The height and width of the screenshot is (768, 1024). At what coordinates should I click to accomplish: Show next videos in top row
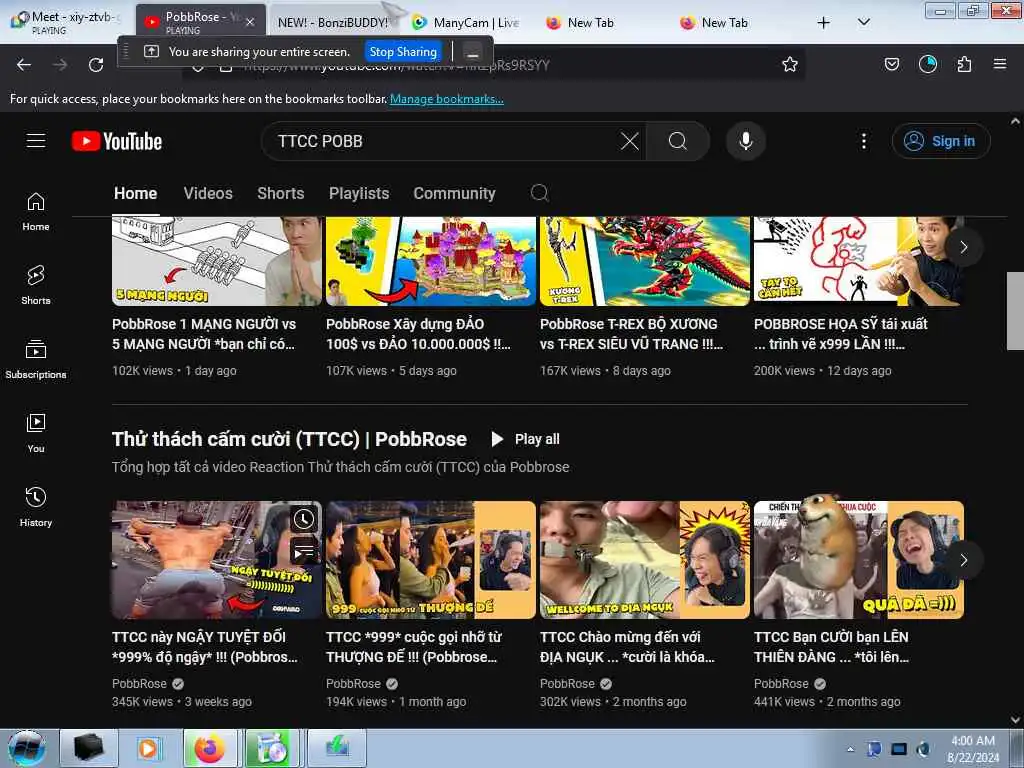click(963, 247)
